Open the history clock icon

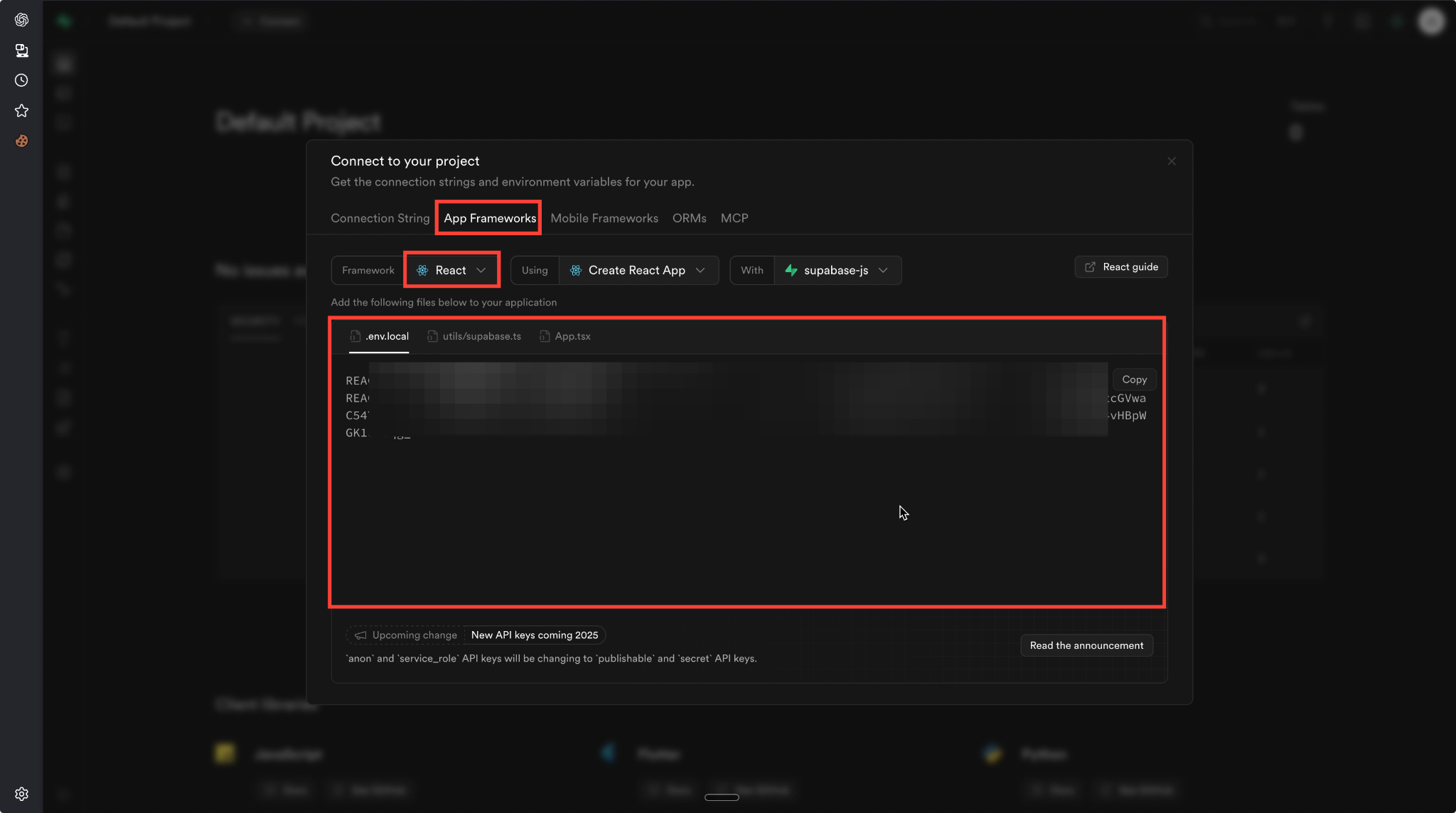tap(21, 80)
